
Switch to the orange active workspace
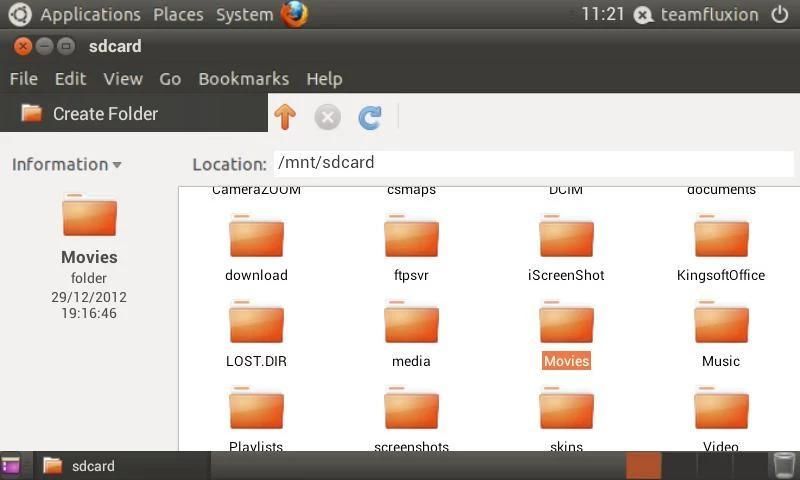click(643, 465)
